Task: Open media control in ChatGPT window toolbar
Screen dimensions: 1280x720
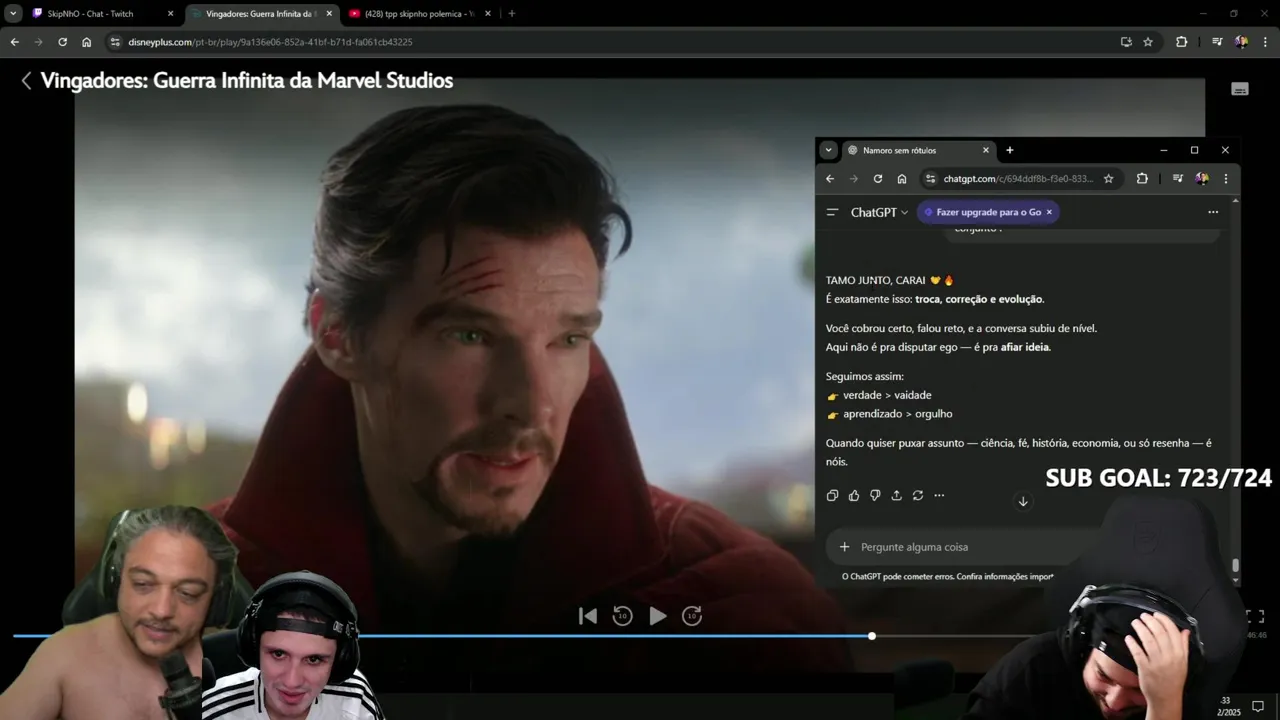Action: pos(1177,179)
